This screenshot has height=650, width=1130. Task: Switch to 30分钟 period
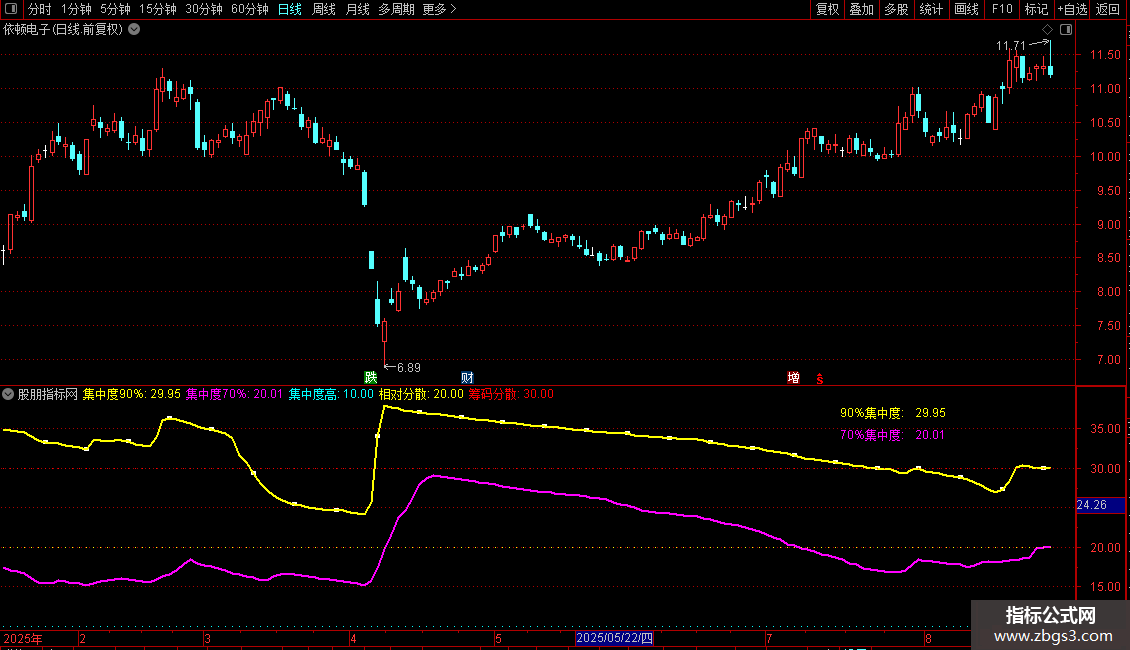(204, 9)
